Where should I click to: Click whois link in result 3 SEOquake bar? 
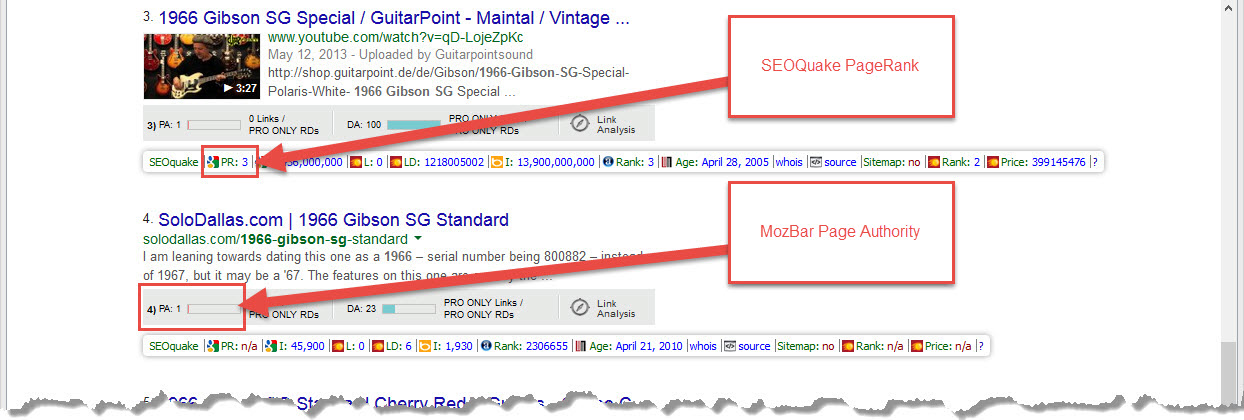(x=788, y=162)
